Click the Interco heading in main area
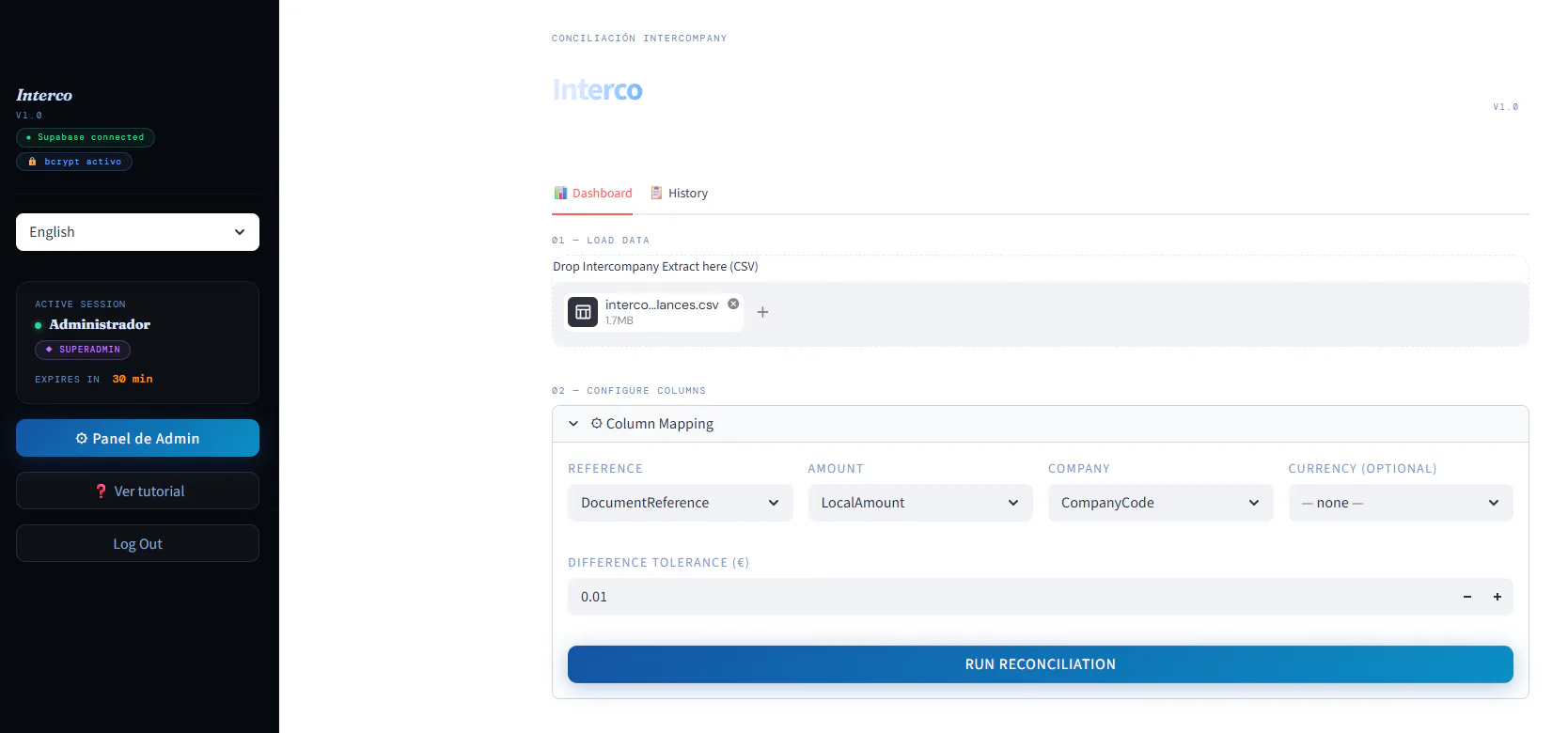 coord(598,90)
